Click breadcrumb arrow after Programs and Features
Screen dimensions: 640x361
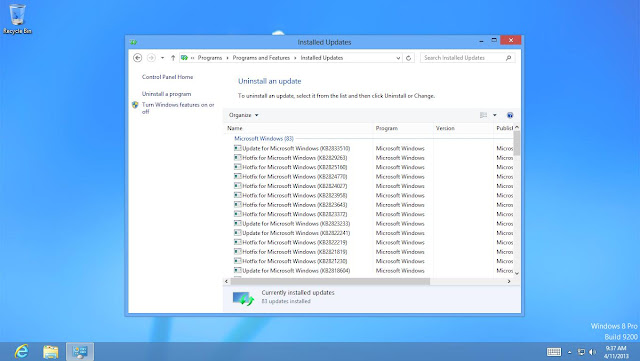(x=295, y=58)
